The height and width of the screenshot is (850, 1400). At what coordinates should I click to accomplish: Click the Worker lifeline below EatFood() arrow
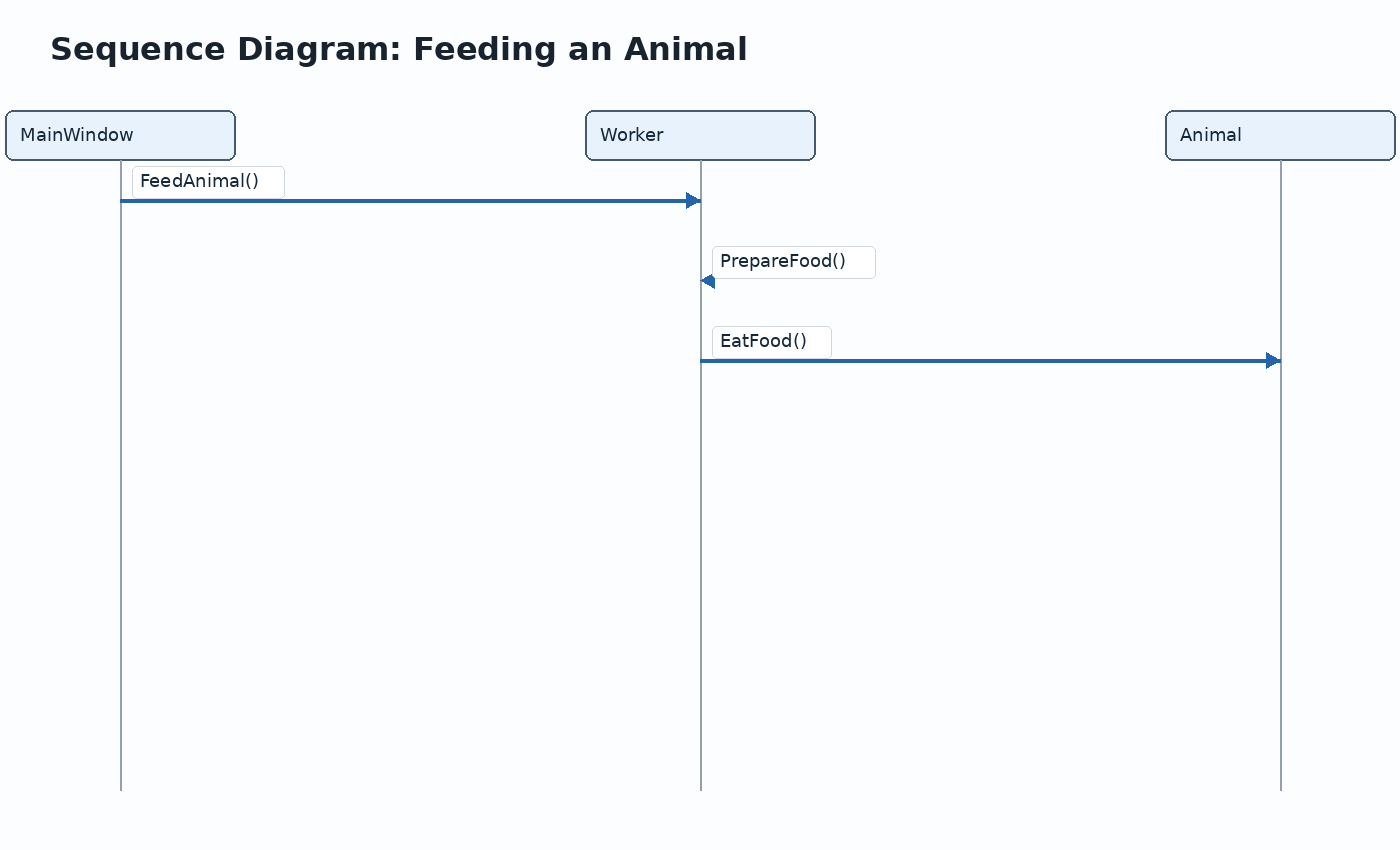pos(701,575)
